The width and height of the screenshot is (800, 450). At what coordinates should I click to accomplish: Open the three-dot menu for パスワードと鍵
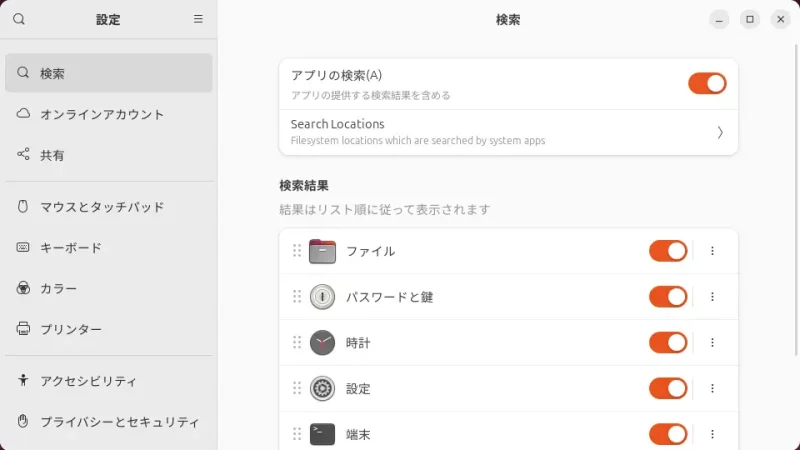click(x=712, y=297)
